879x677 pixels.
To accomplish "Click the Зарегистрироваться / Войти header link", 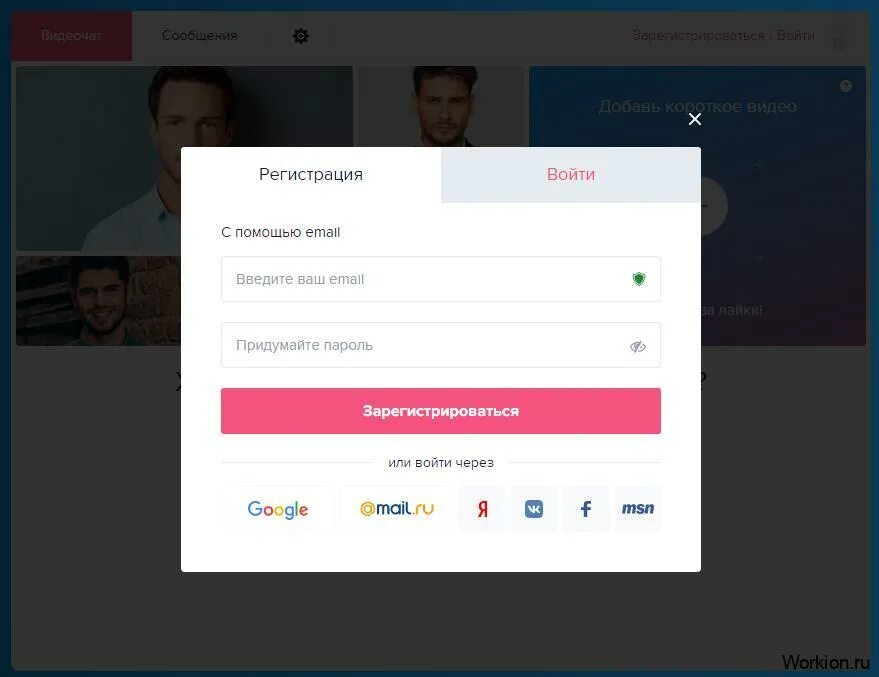I will tap(723, 35).
